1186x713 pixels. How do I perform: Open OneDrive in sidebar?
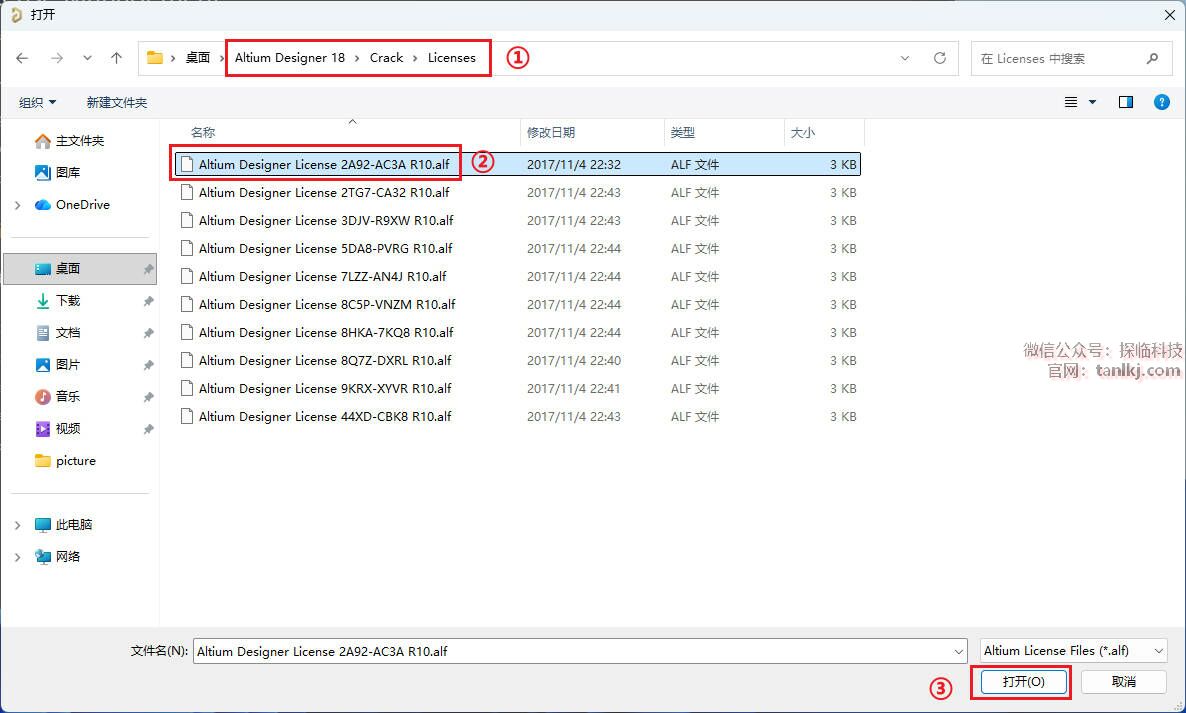tap(82, 204)
